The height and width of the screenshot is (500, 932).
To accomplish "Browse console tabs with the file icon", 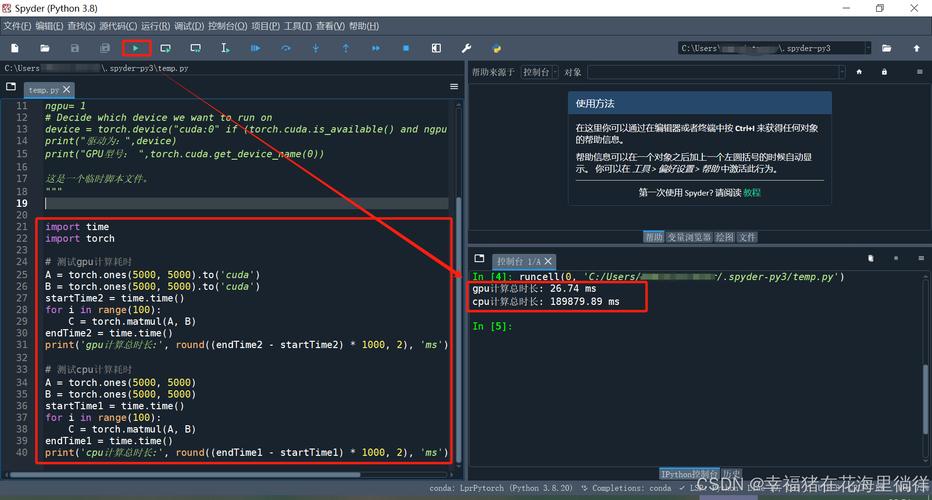I will (480, 259).
